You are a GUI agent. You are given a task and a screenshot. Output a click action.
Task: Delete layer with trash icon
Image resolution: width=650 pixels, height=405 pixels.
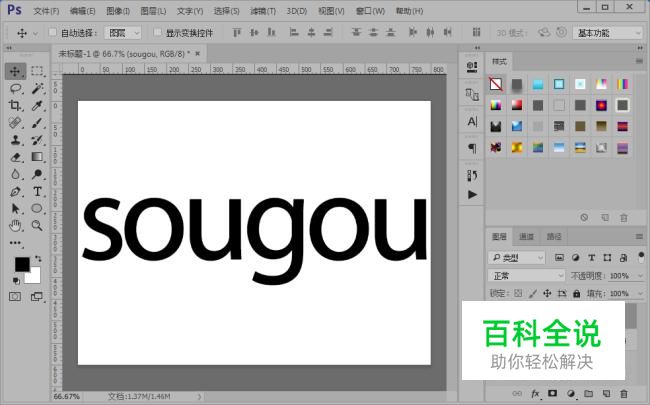(623, 393)
